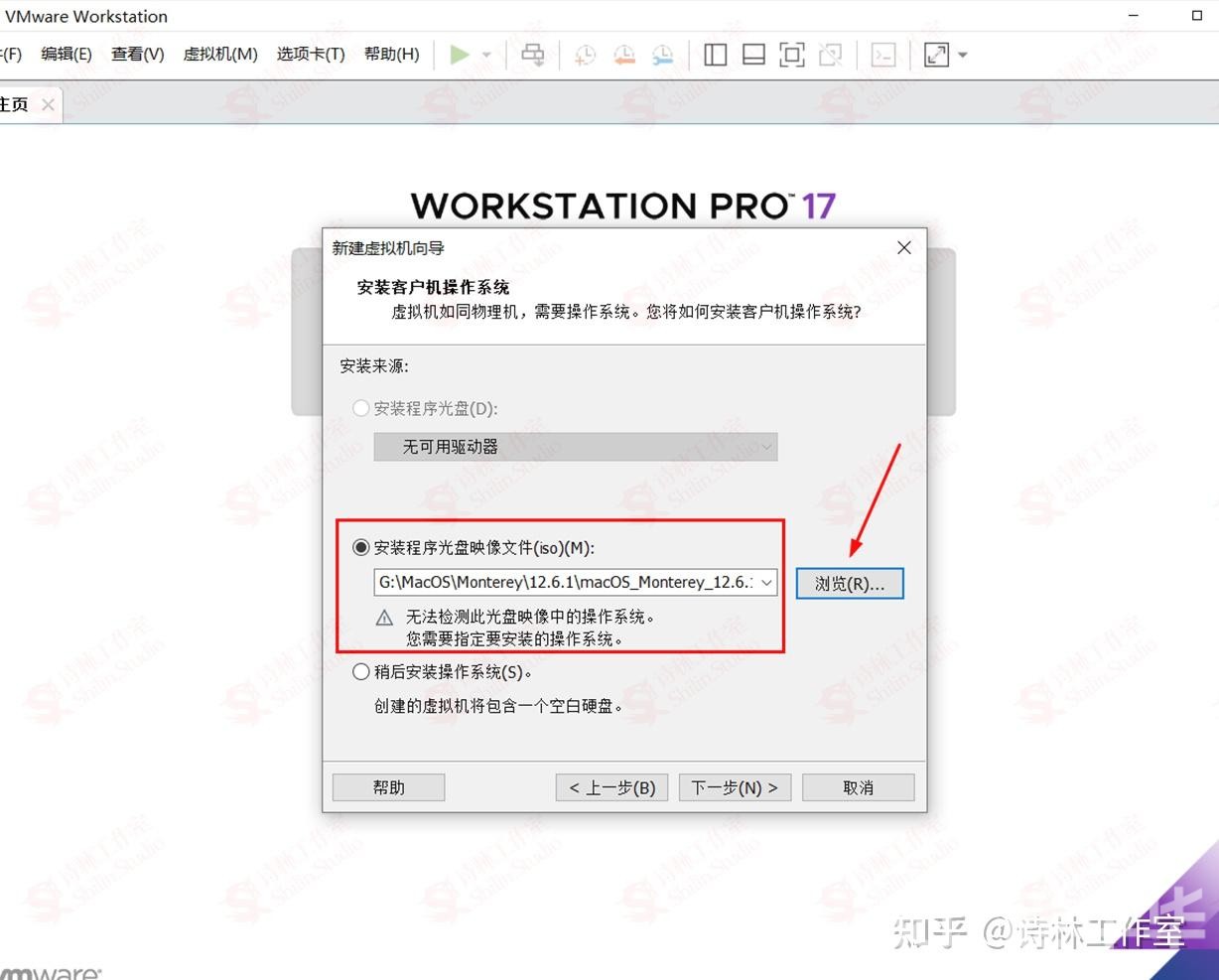The image size is (1219, 980).
Task: Open the ISO path dropdown arrow
Action: click(x=765, y=583)
